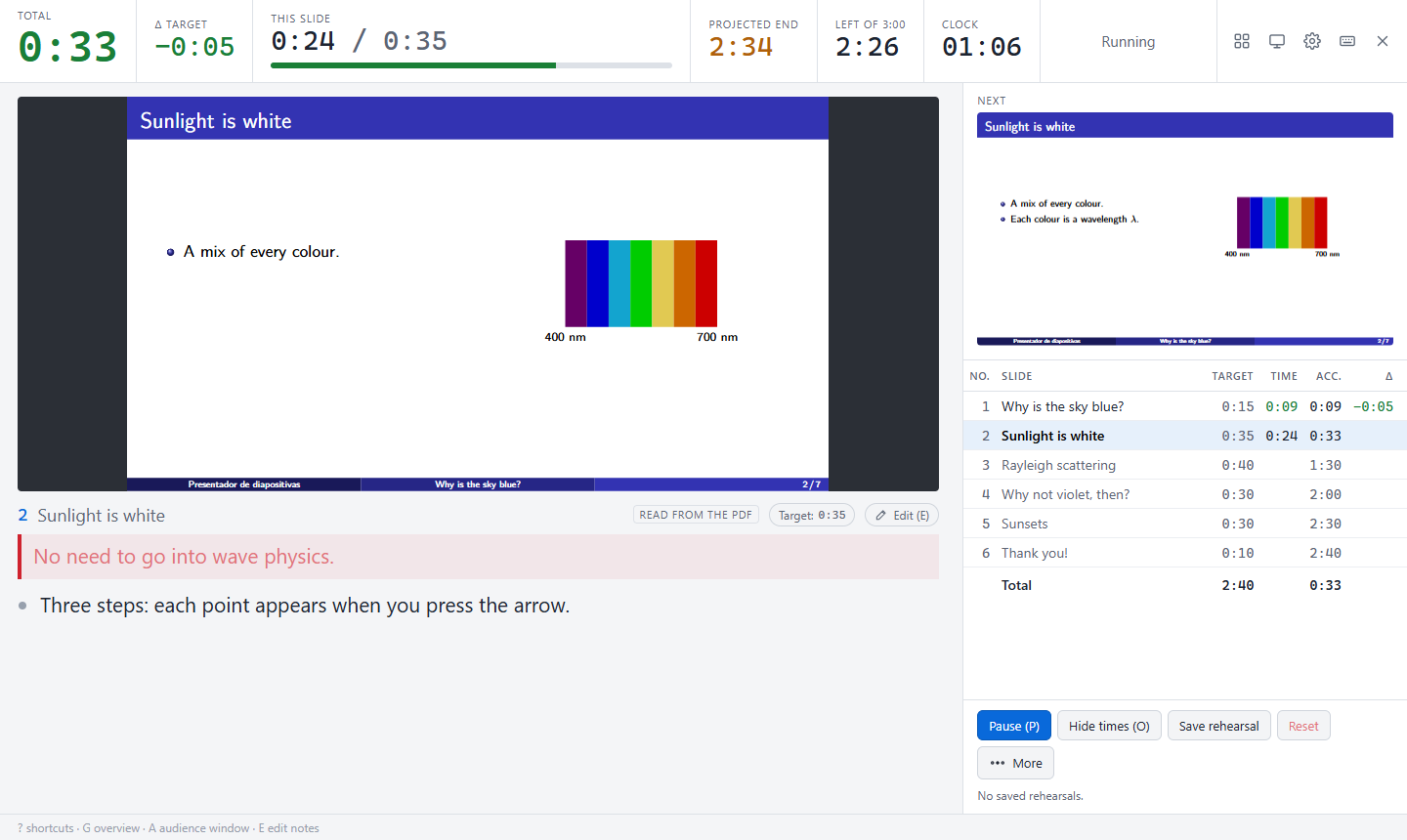The width and height of the screenshot is (1407, 840).
Task: Click the Total row label in the table
Action: coord(1016,585)
